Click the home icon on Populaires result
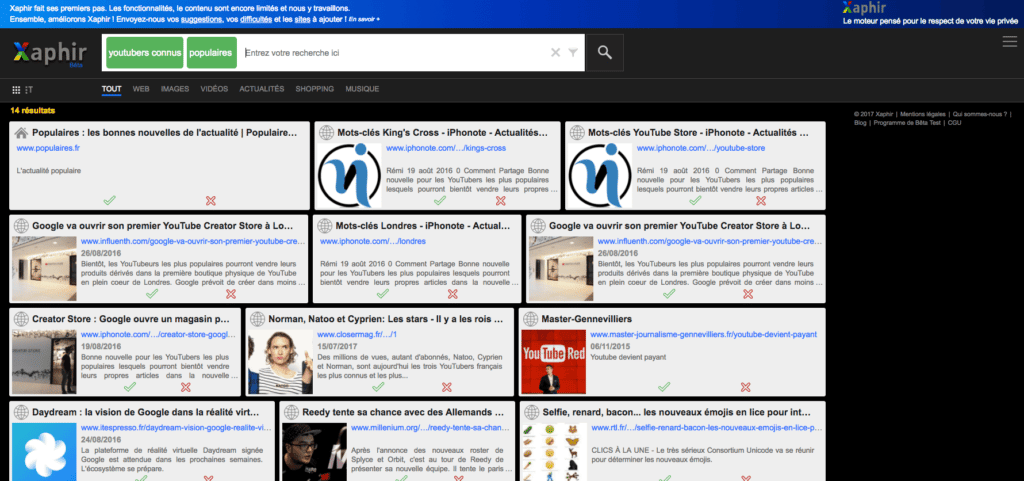 click(20, 132)
